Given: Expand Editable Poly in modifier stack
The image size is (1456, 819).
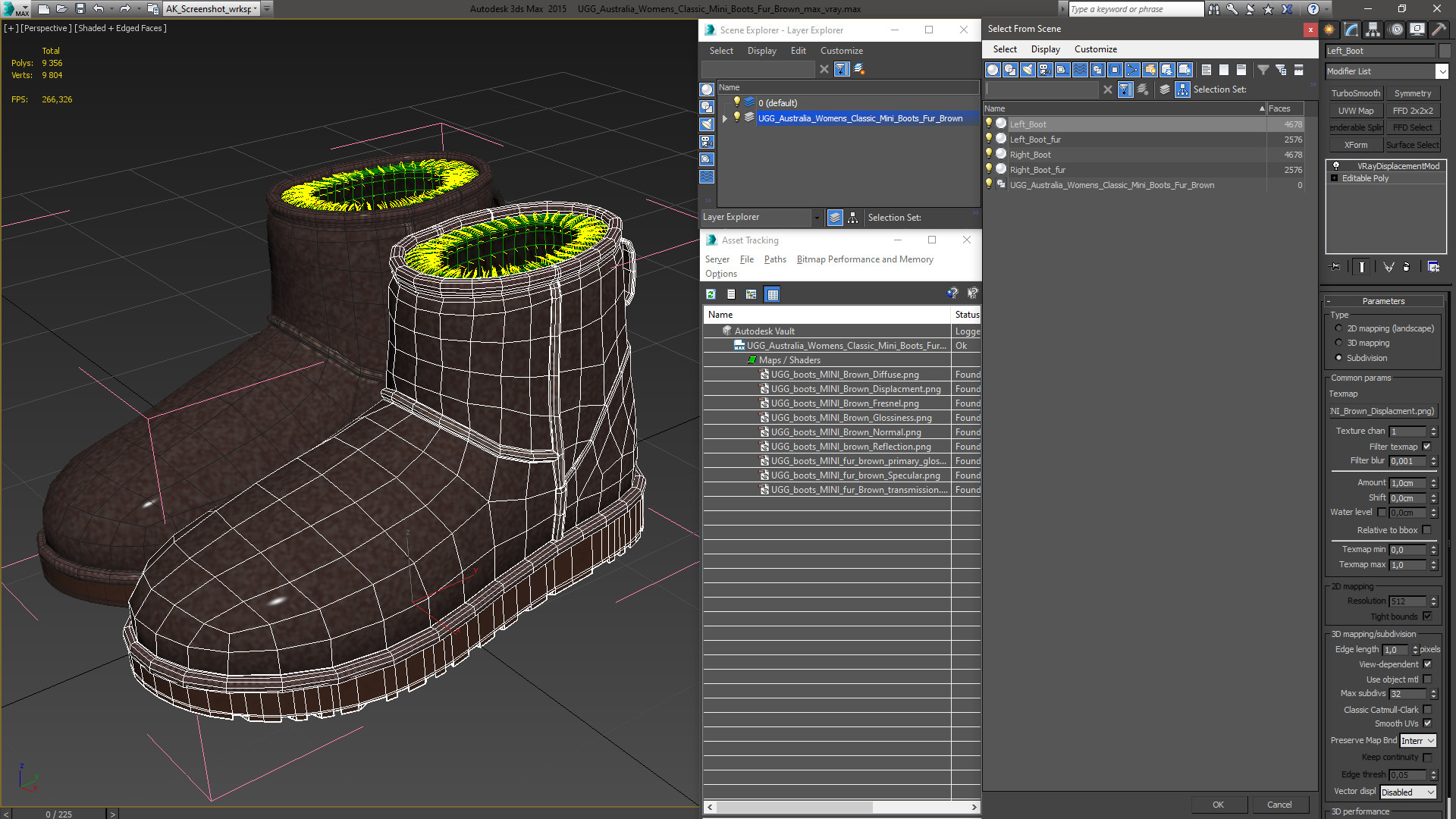Looking at the screenshot, I should coord(1335,178).
